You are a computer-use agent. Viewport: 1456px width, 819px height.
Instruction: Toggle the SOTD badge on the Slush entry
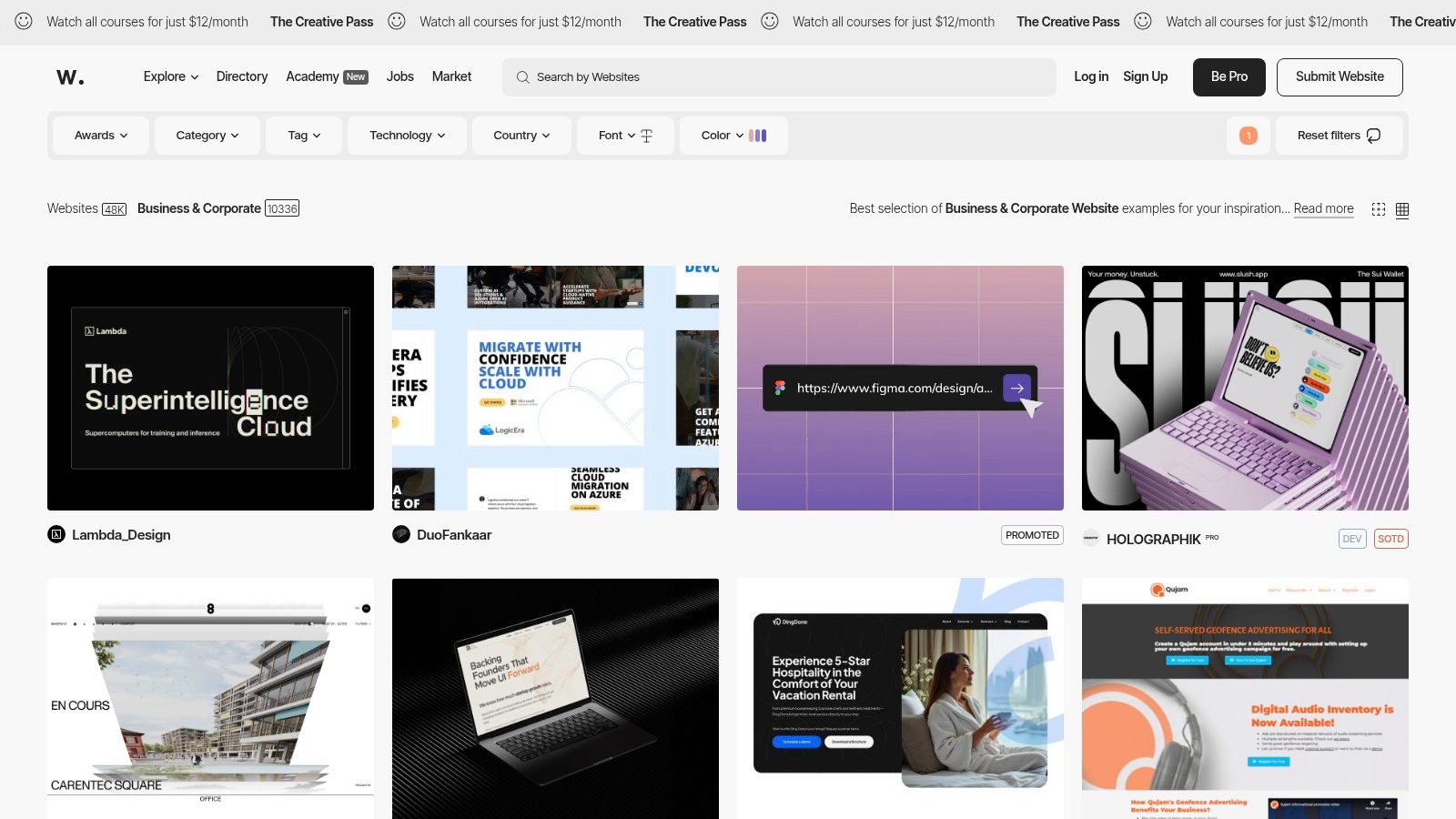pyautogui.click(x=1390, y=539)
